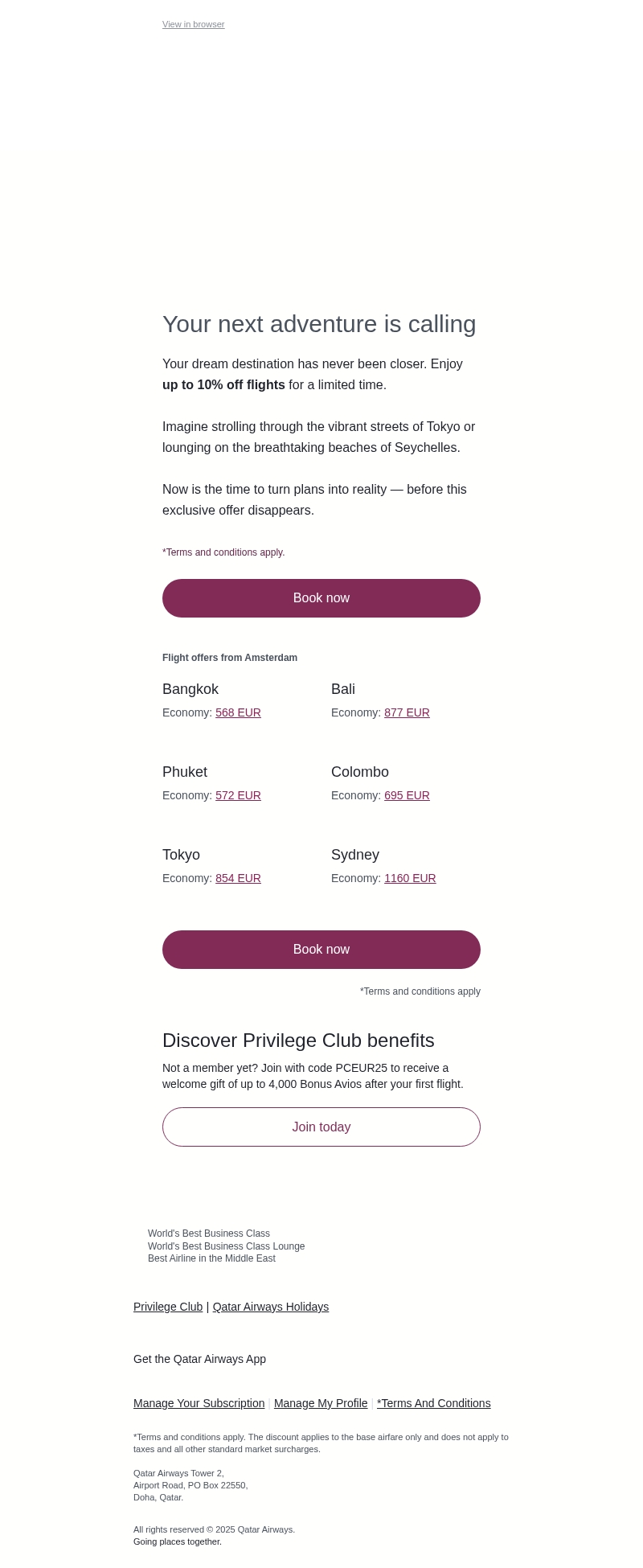Click the maroon *Terms and conditions apply note
Screen dimensions: 643x1568
(223, 553)
